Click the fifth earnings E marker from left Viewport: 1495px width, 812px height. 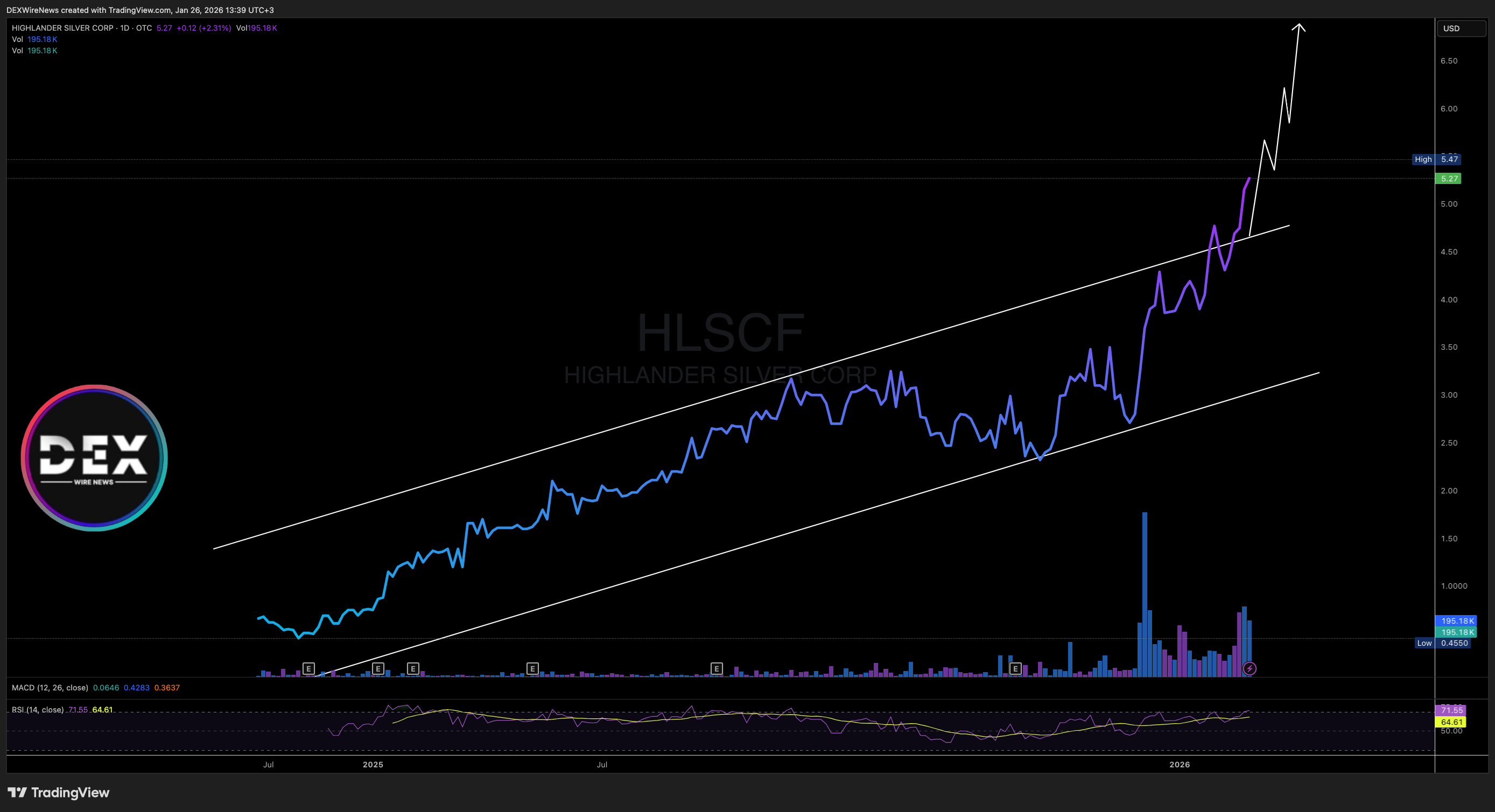716,669
